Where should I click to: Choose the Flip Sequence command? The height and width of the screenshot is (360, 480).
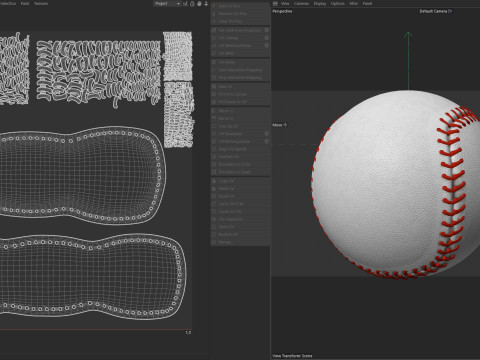point(240,219)
